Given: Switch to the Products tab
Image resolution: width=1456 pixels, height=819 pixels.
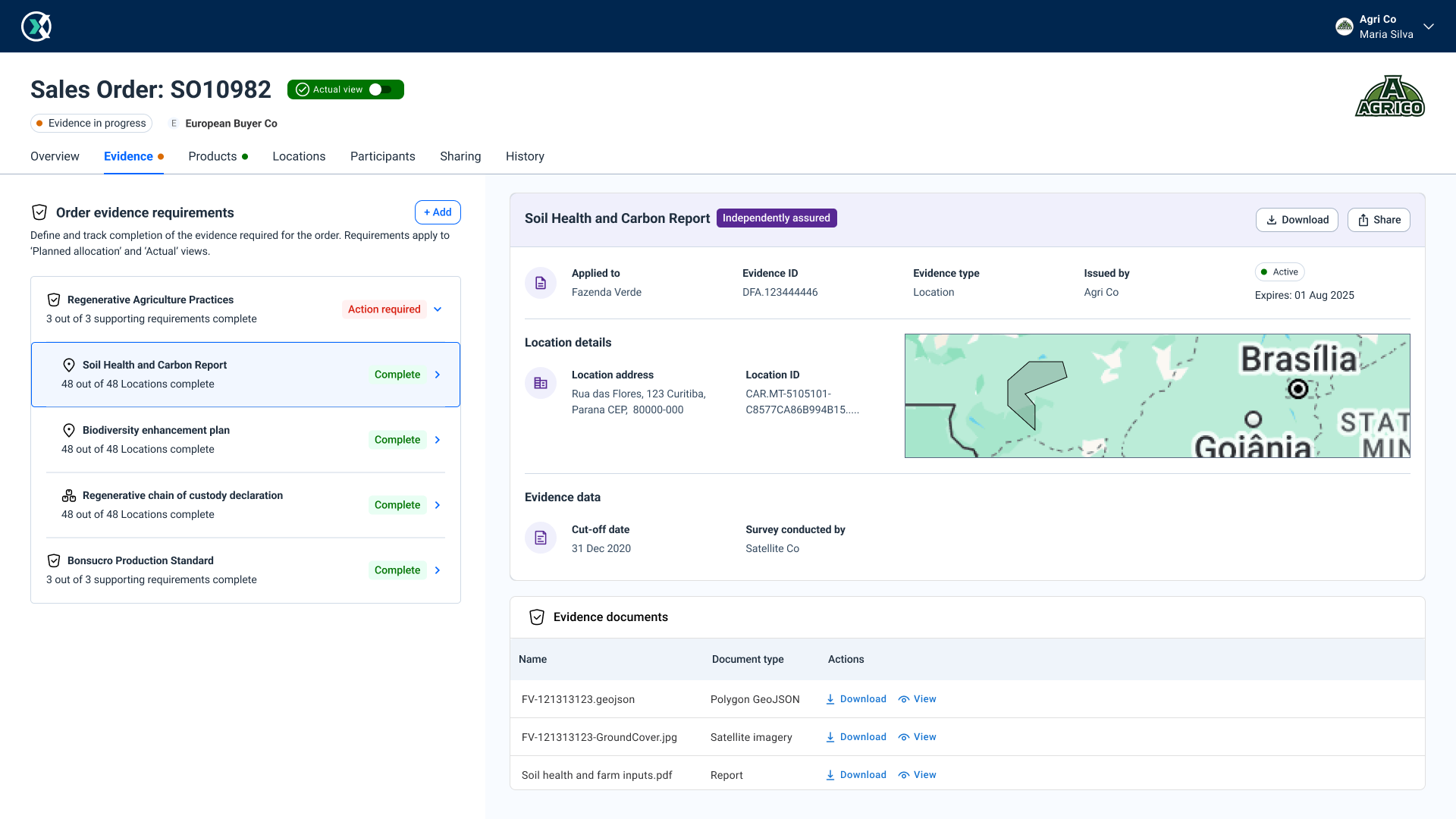Looking at the screenshot, I should pos(218,156).
